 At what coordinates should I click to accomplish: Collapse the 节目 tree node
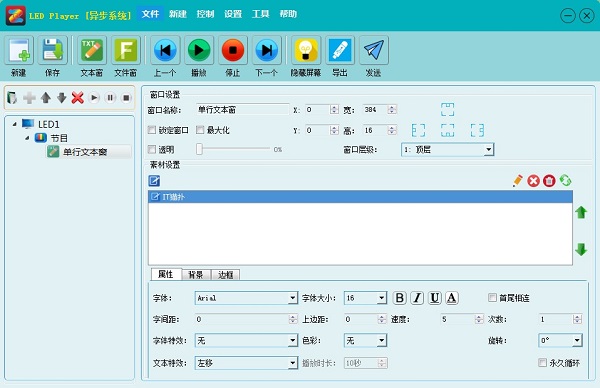click(27, 138)
